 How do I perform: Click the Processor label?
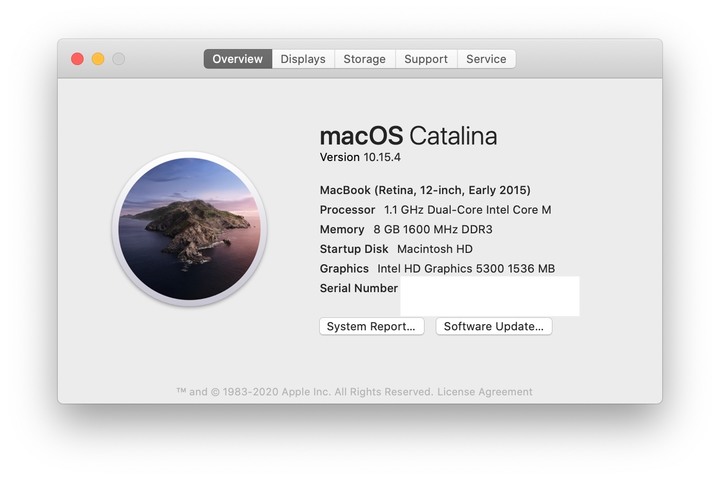click(x=347, y=210)
